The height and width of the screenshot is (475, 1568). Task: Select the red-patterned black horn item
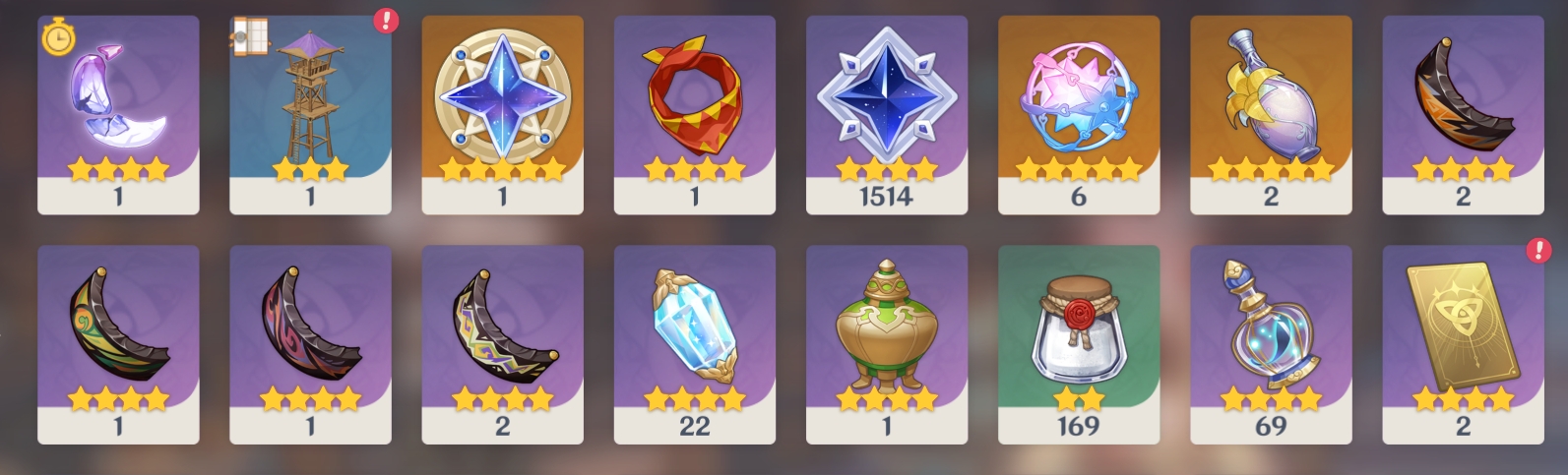coord(310,345)
